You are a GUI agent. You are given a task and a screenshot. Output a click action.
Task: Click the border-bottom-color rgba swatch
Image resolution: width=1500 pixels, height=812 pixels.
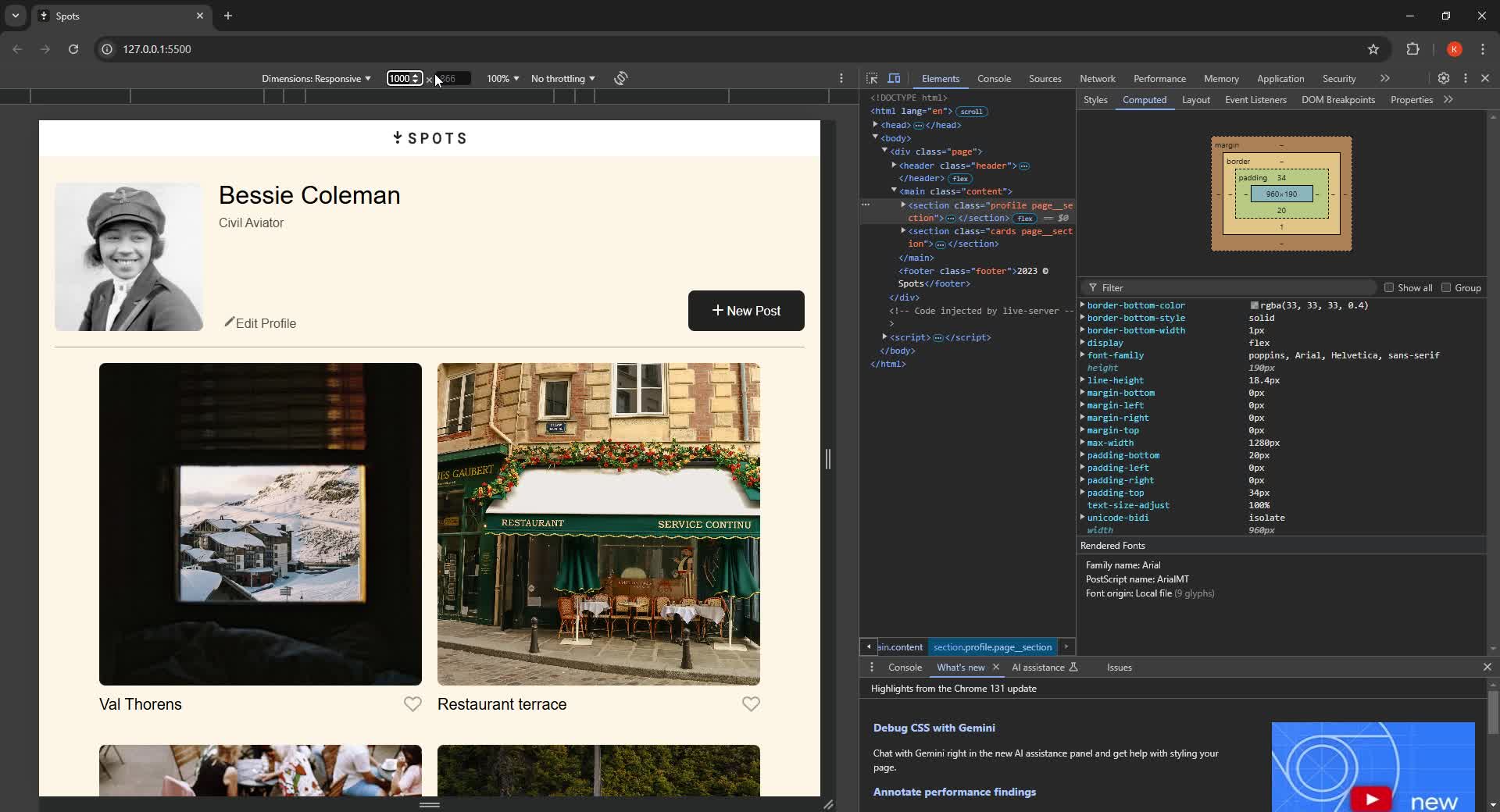[1254, 306]
